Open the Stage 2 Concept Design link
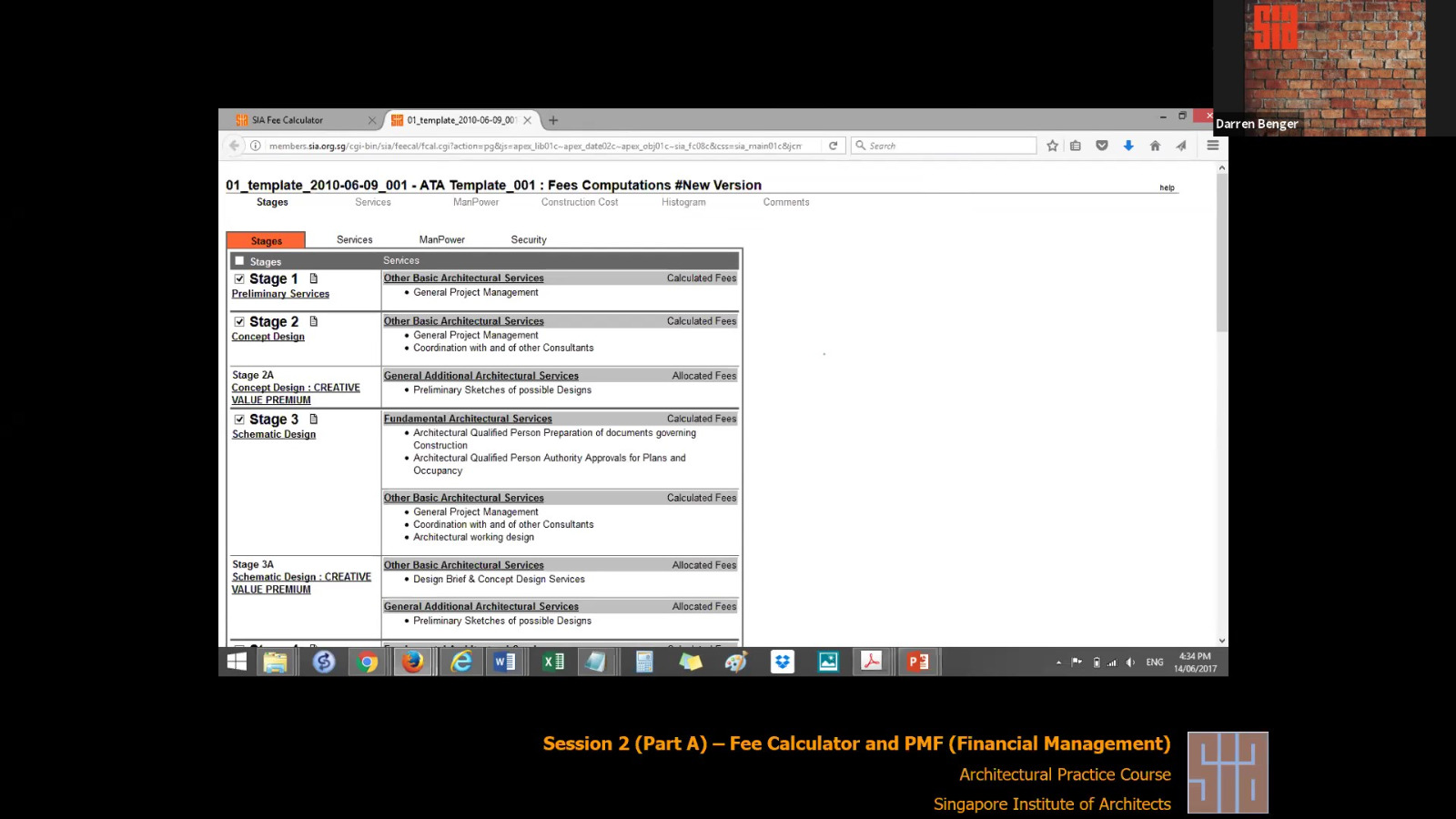 click(x=268, y=337)
